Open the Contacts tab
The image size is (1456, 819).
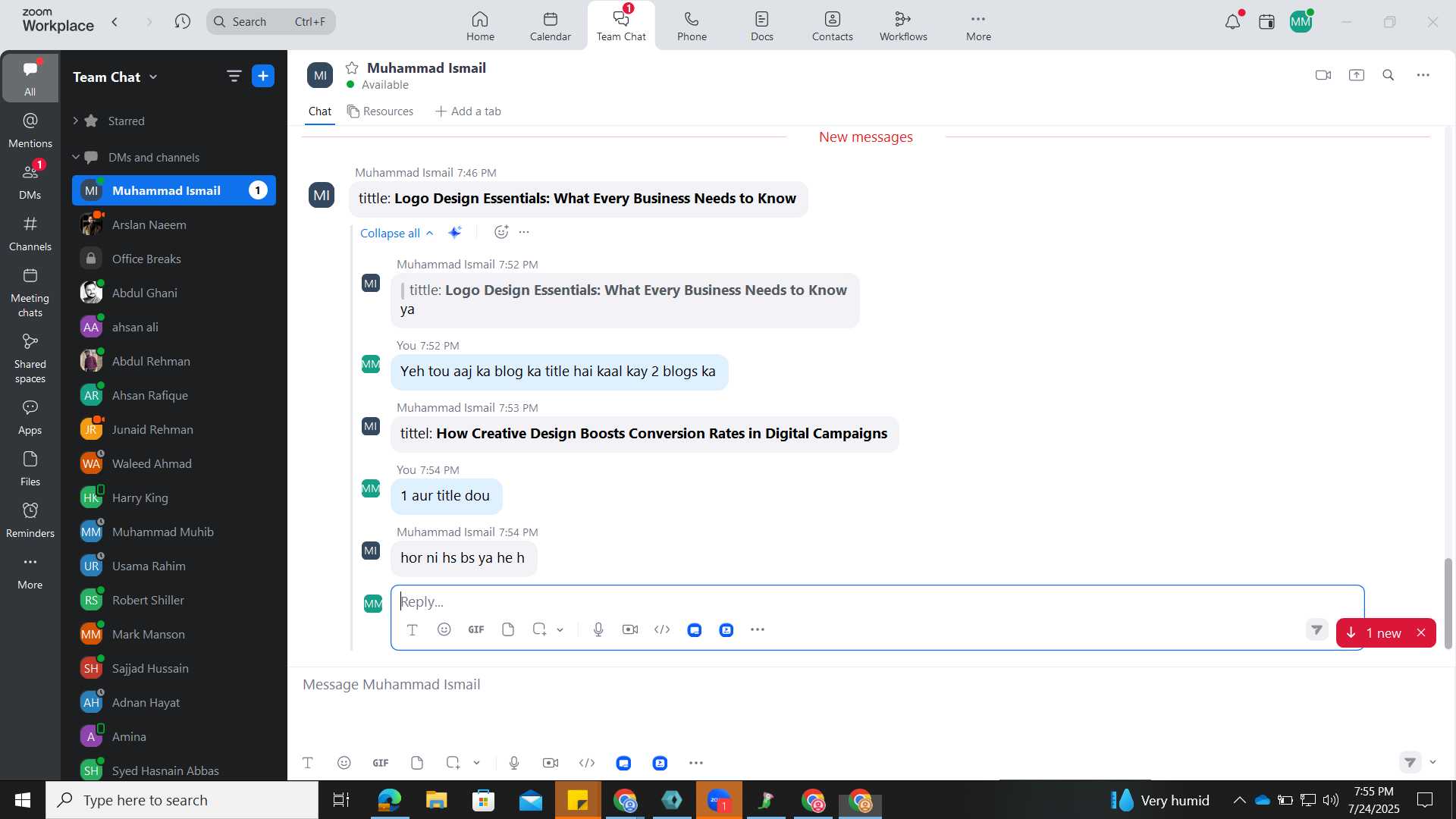[x=833, y=26]
